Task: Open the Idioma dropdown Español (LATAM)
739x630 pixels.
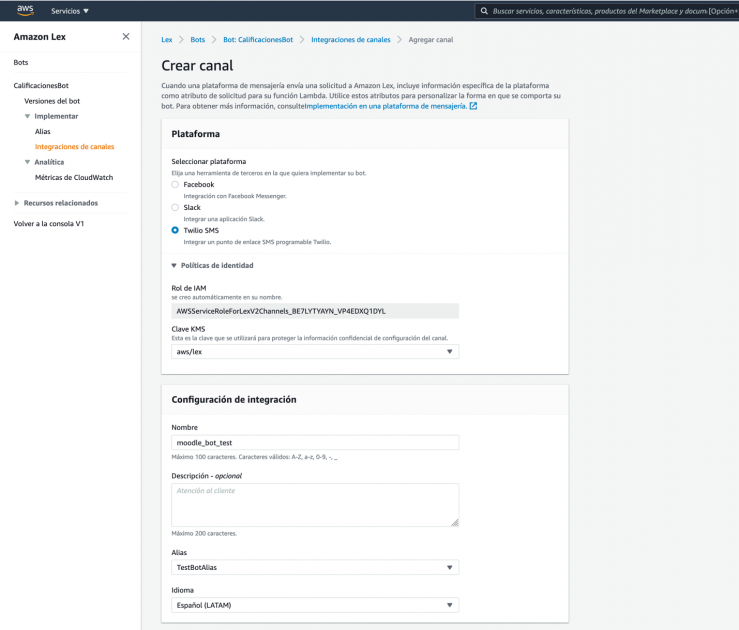Action: [x=315, y=605]
